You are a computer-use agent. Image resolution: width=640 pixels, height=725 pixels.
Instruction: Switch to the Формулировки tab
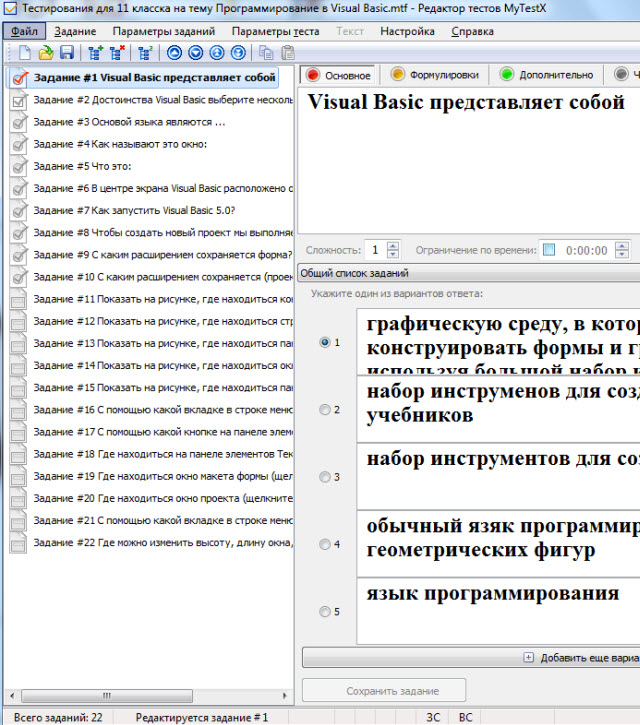point(435,75)
